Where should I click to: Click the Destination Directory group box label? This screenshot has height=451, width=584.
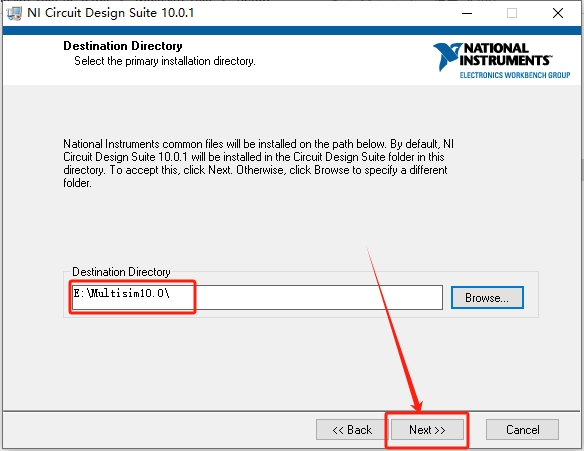(x=121, y=272)
